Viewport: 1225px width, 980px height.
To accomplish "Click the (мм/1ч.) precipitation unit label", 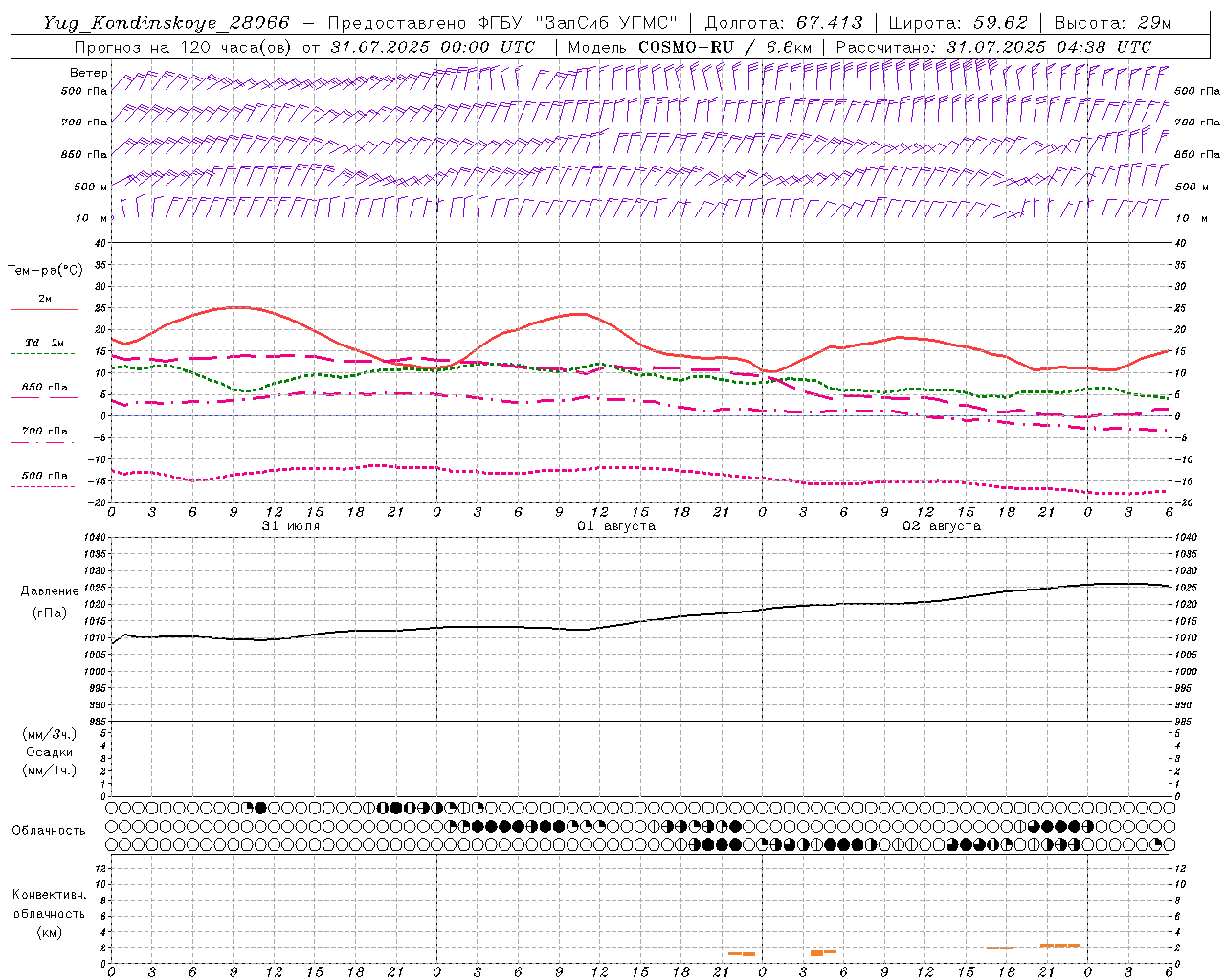I will click(50, 770).
